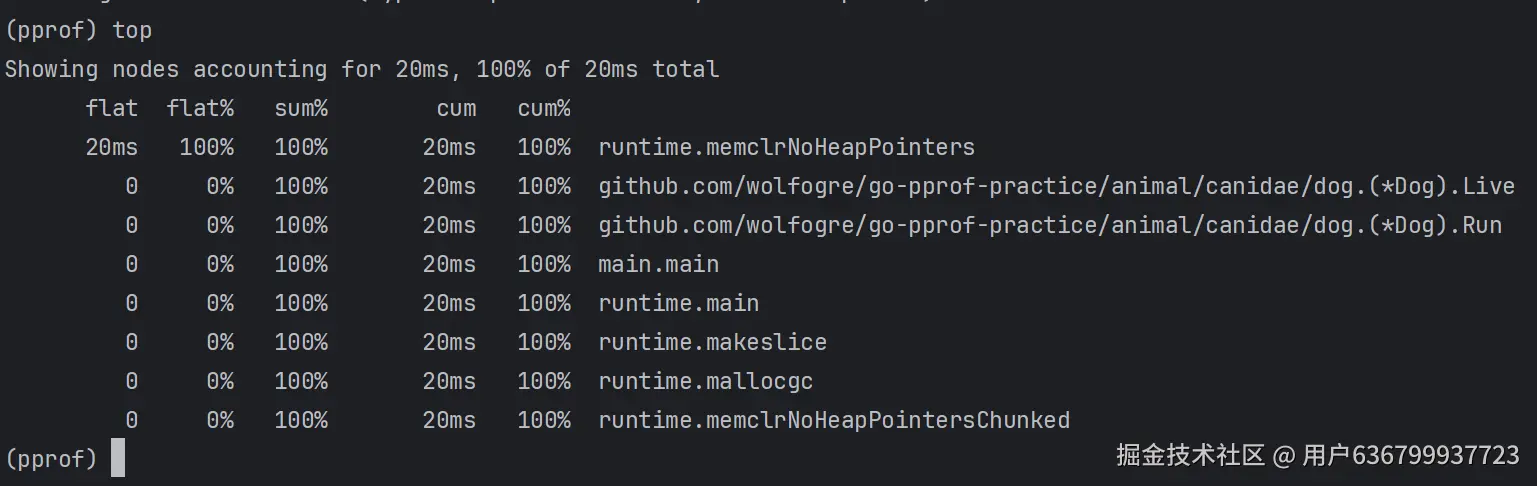Click the 'sum%' column header

click(x=301, y=108)
